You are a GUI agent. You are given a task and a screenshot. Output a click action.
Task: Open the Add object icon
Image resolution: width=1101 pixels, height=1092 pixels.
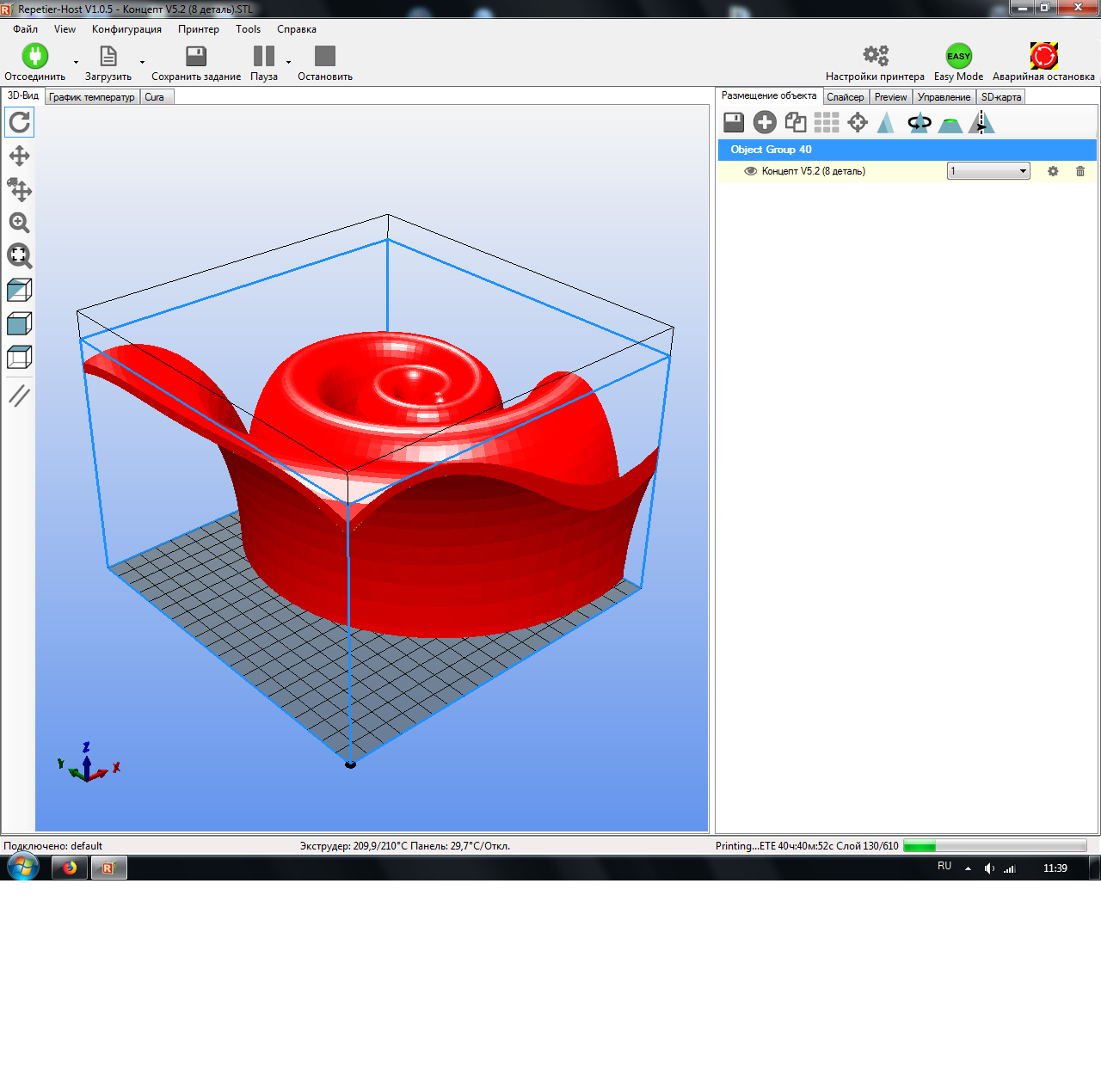coord(764,122)
